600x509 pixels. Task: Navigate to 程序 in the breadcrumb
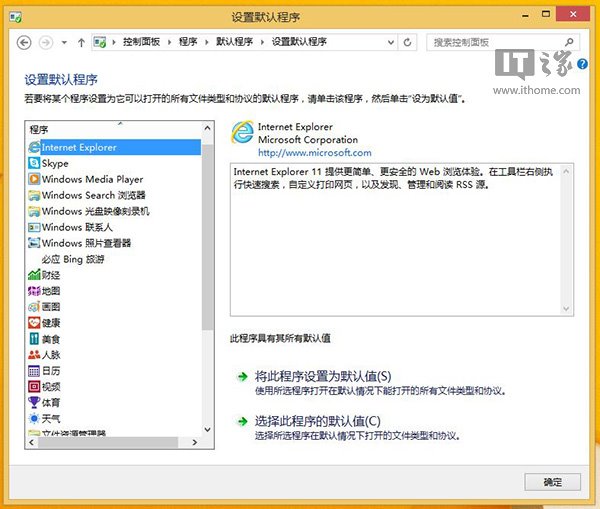(188, 43)
